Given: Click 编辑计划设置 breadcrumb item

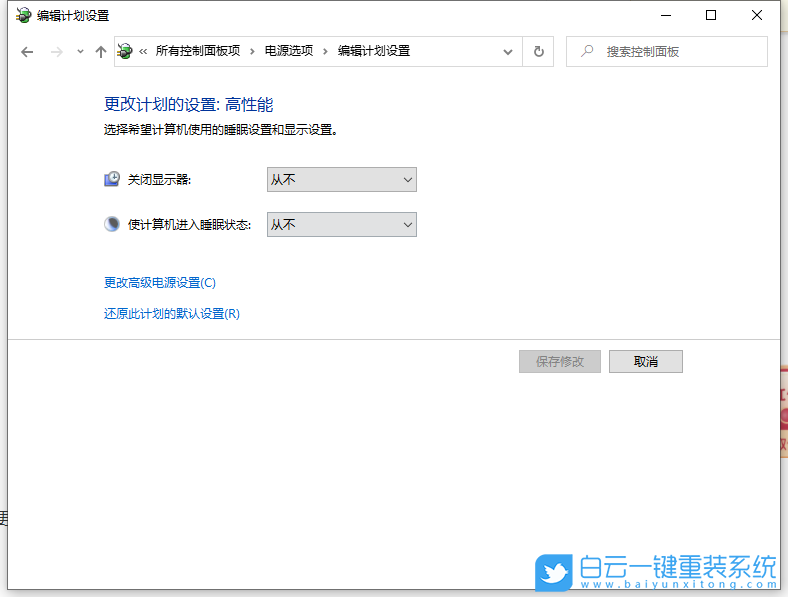Looking at the screenshot, I should 374,51.
